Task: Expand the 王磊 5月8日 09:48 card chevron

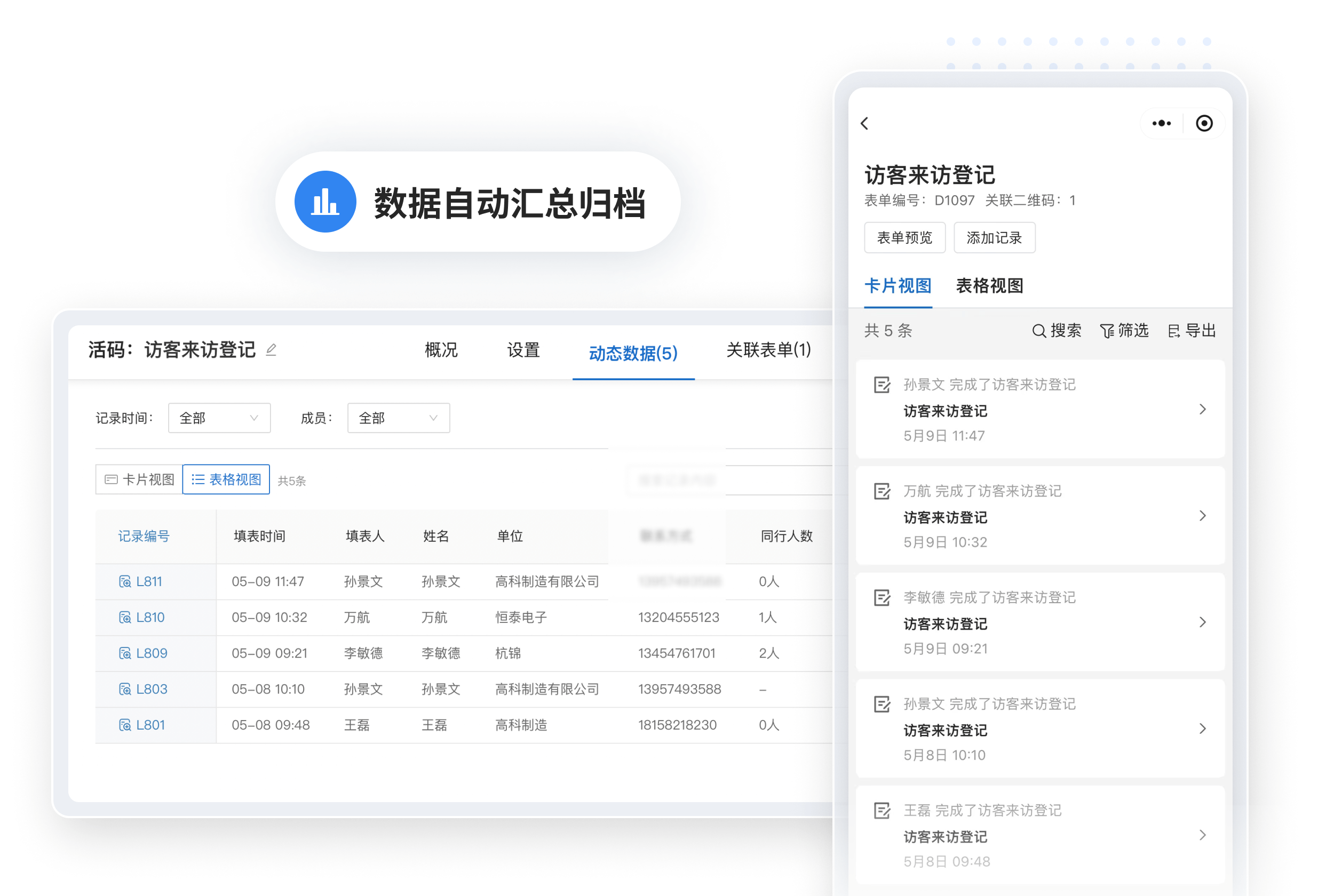Action: 1202,835
